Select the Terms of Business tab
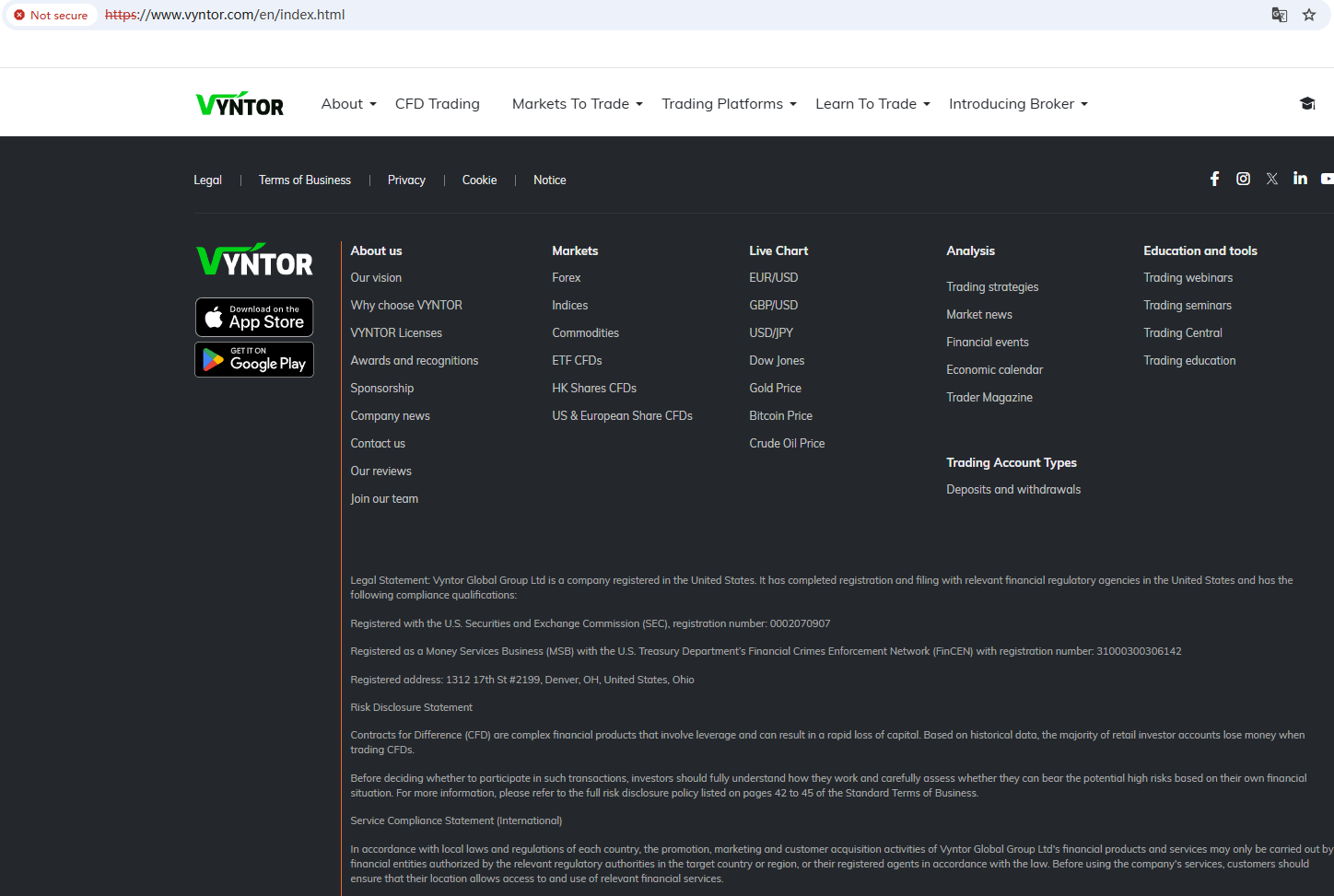 [305, 180]
